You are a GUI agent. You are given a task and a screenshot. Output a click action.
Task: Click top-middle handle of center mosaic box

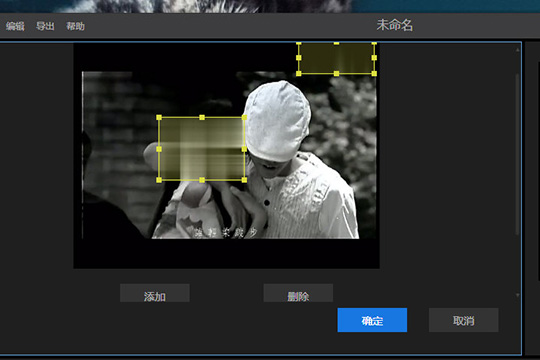[x=202, y=117]
